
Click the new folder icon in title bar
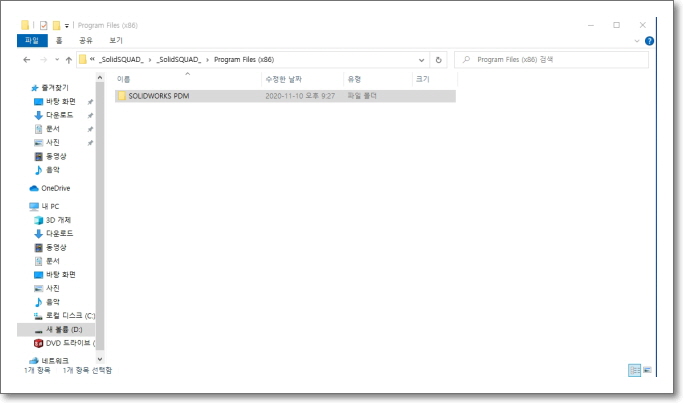56,25
